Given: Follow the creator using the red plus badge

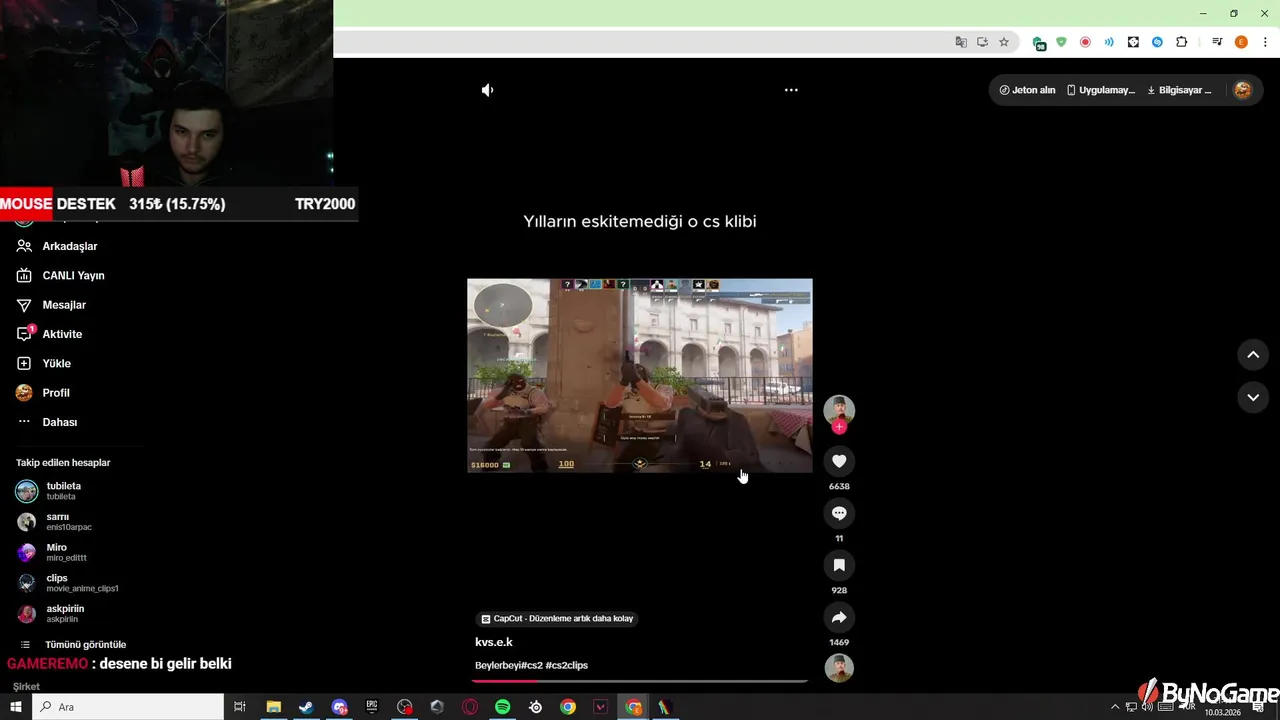Looking at the screenshot, I should click(x=839, y=427).
